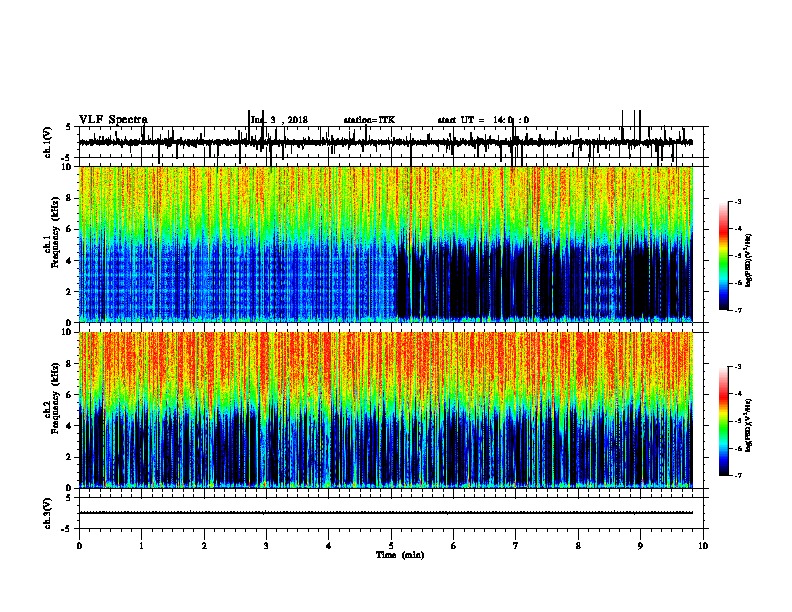Click the ch.2 spectrogram panel
The image size is (792, 612).
(386, 410)
